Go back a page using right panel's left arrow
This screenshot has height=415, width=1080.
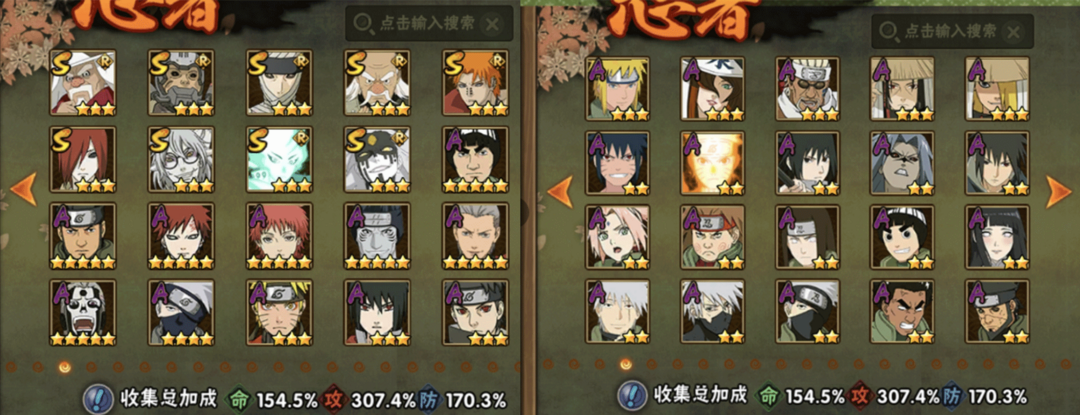560,192
